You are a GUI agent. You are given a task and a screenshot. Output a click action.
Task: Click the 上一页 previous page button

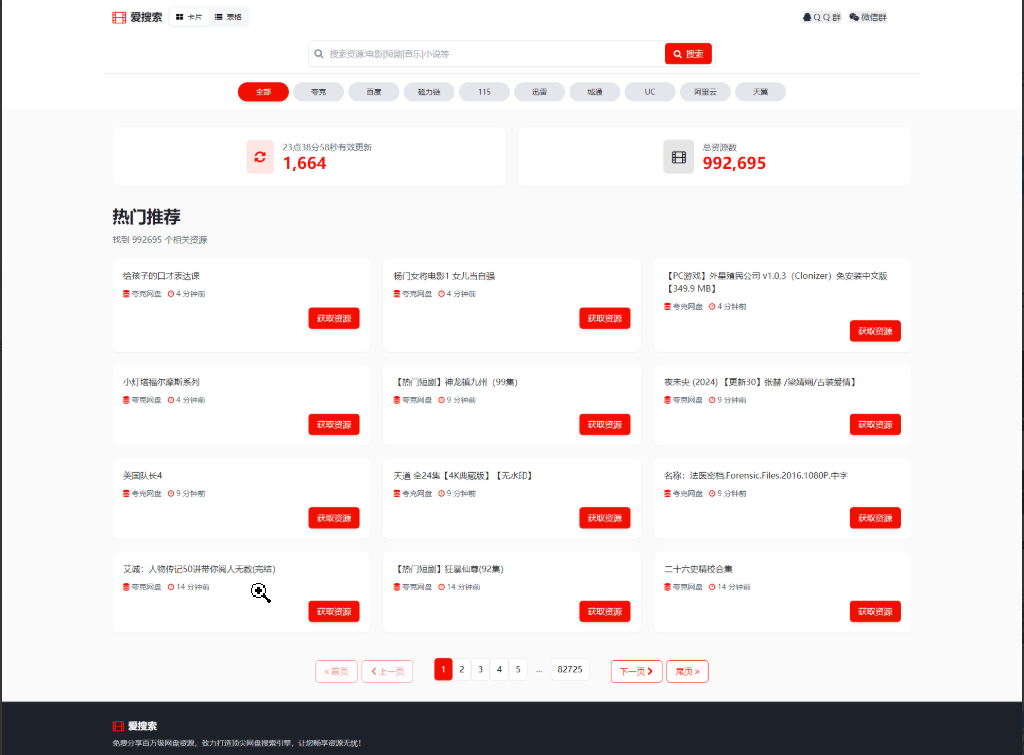(x=387, y=671)
